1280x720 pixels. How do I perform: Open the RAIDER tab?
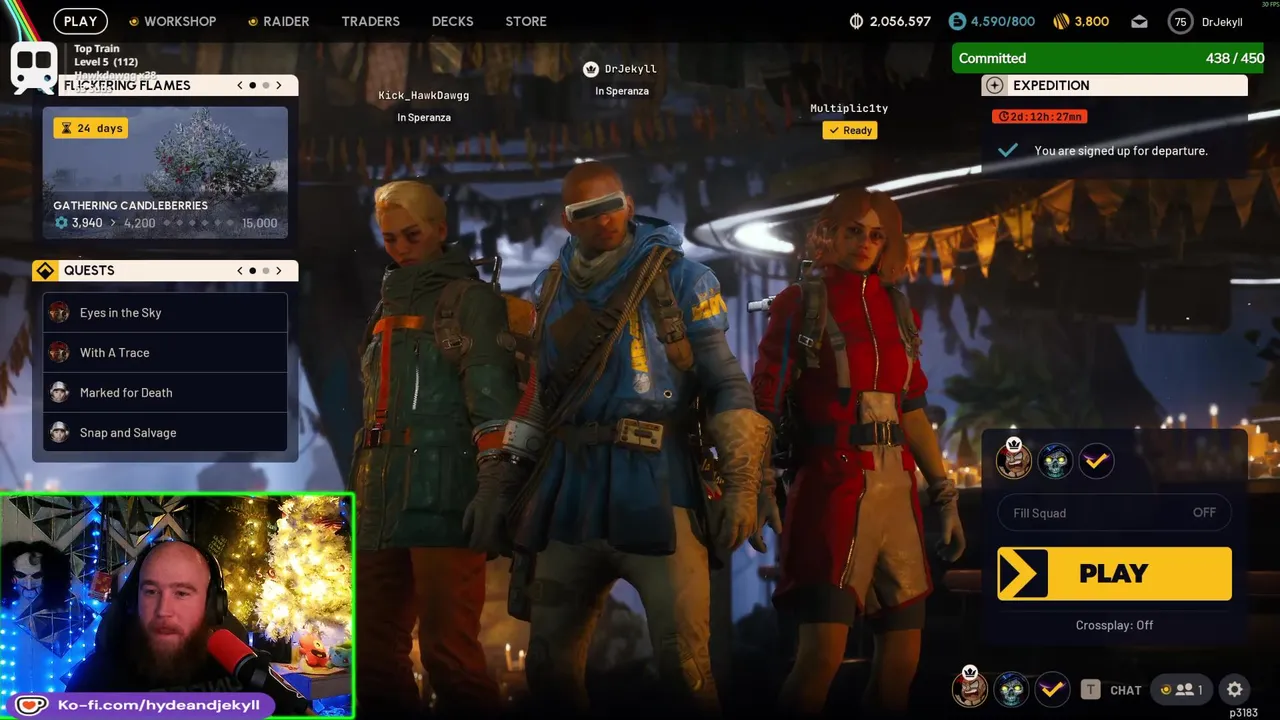coord(278,21)
